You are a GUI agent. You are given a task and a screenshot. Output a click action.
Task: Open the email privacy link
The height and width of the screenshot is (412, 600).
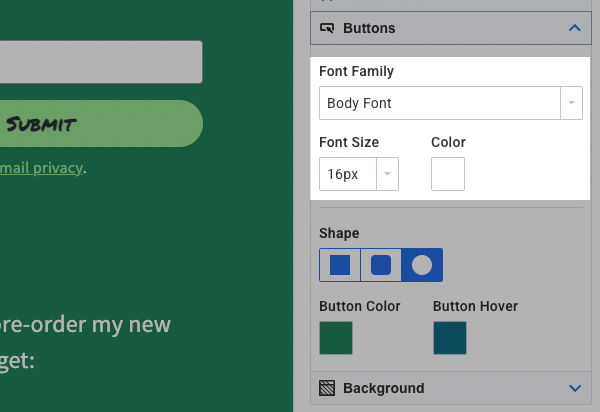pyautogui.click(x=40, y=168)
